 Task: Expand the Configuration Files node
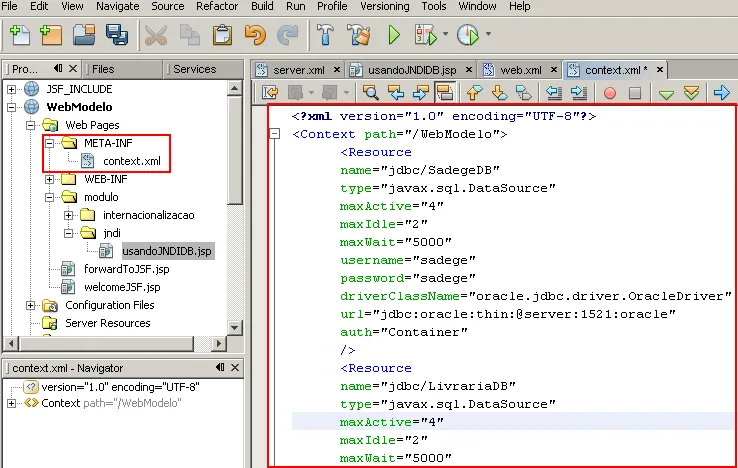[x=32, y=305]
